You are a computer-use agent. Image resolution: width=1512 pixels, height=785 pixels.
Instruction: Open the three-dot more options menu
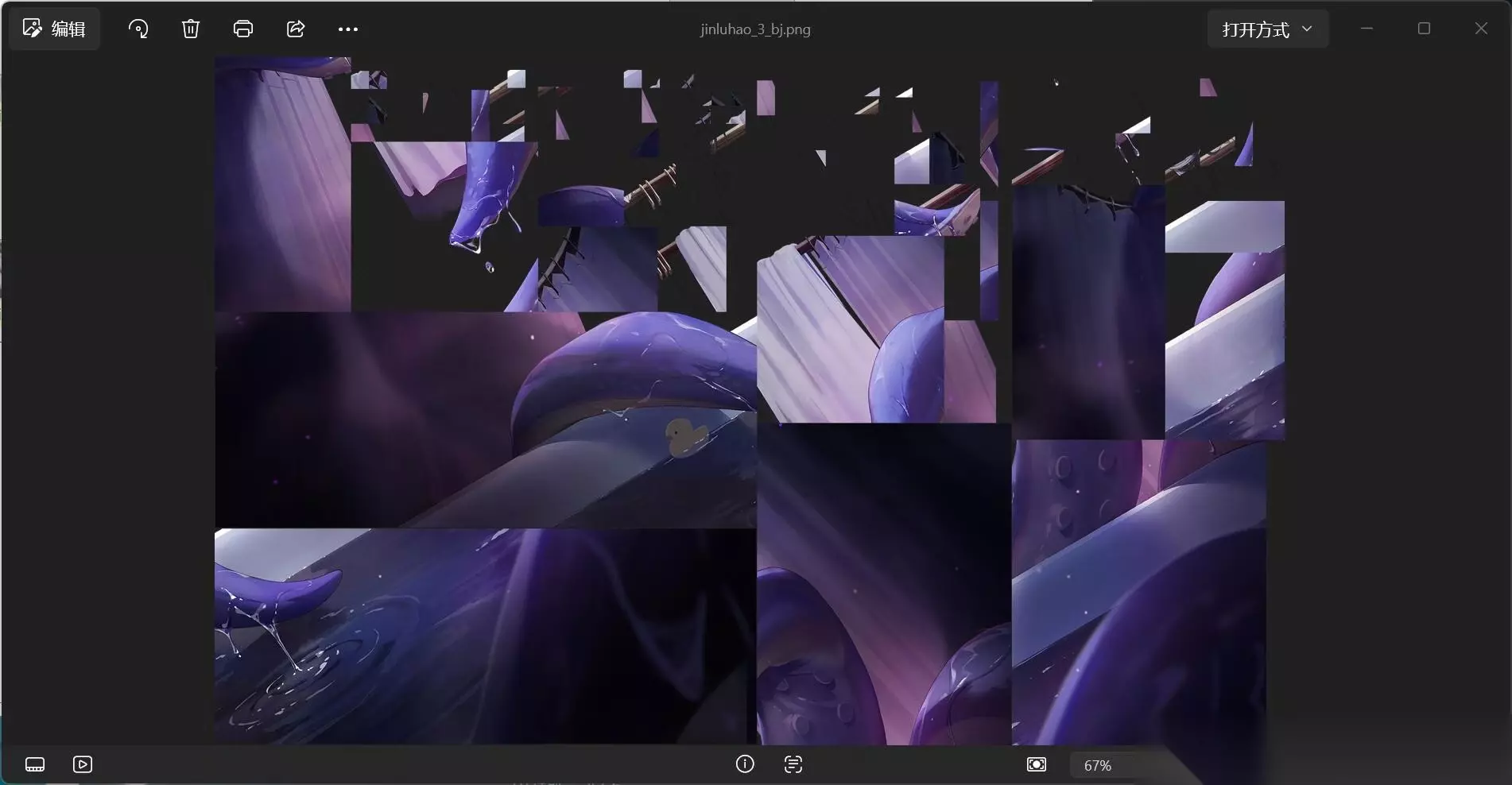[x=348, y=29]
